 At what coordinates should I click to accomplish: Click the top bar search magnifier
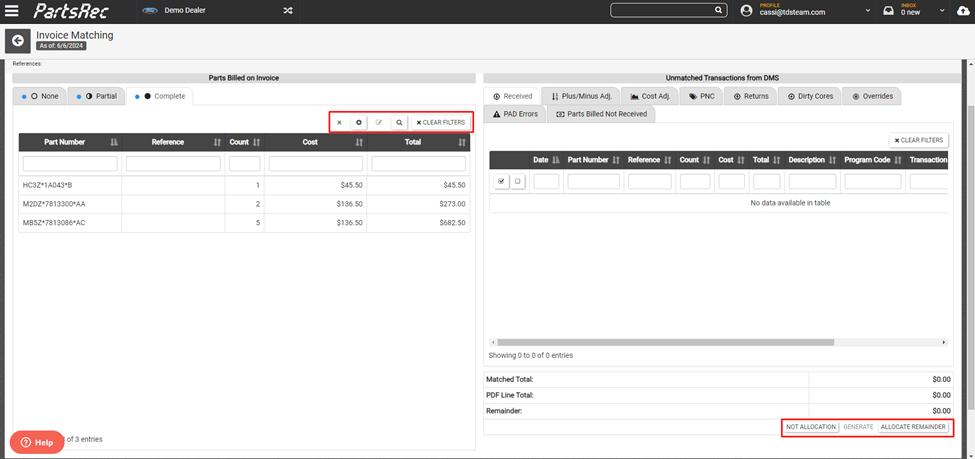point(718,10)
